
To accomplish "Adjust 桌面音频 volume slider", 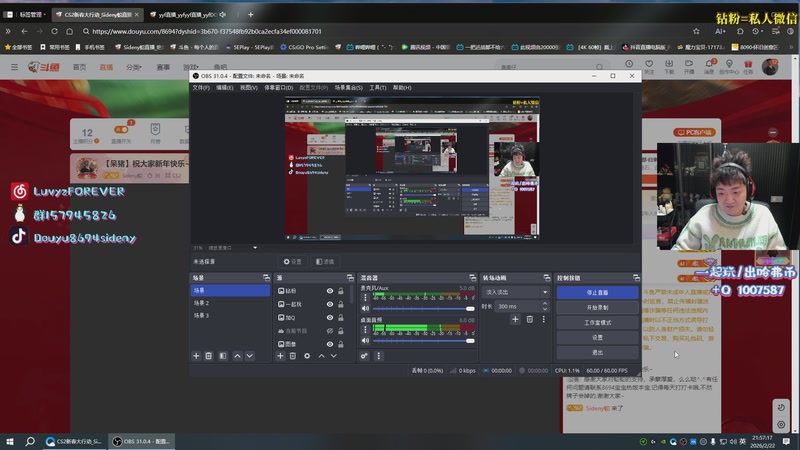I will pyautogui.click(x=423, y=340).
